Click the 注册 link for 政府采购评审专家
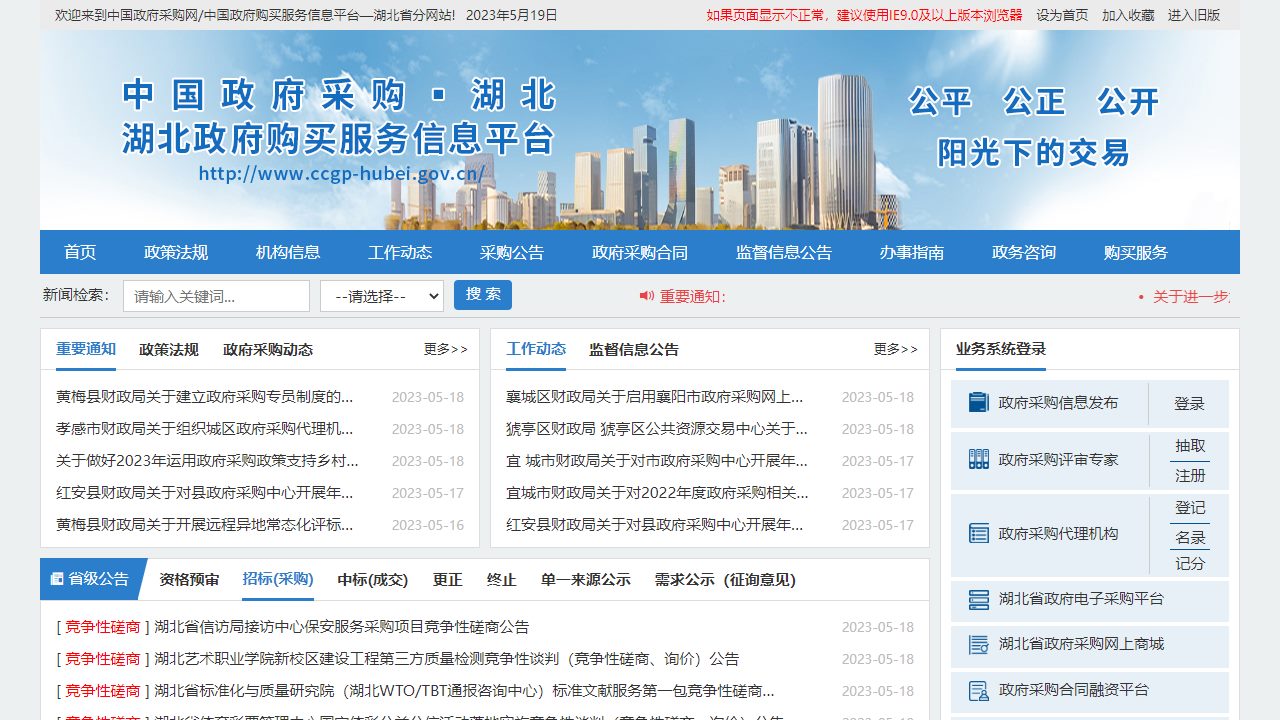1280x720 pixels. [1191, 477]
